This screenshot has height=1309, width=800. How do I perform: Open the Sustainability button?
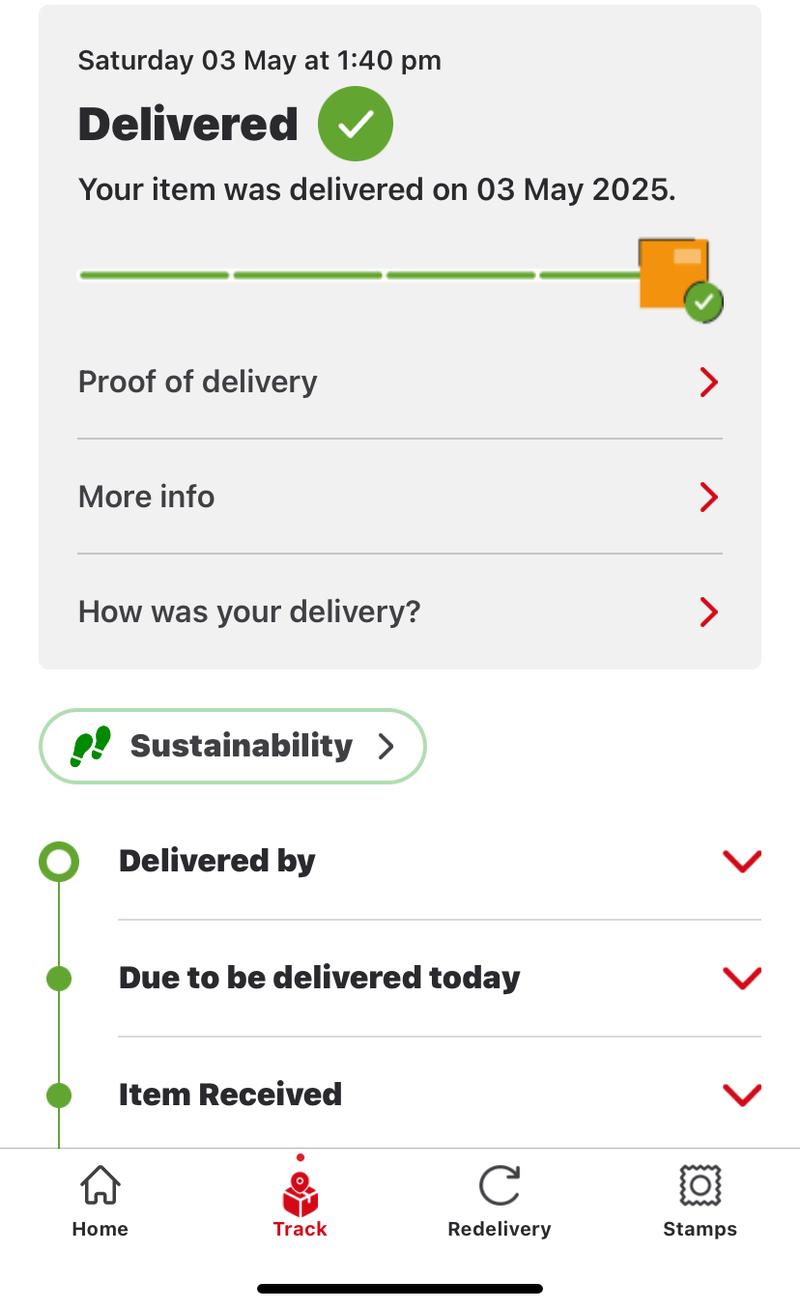click(x=232, y=746)
